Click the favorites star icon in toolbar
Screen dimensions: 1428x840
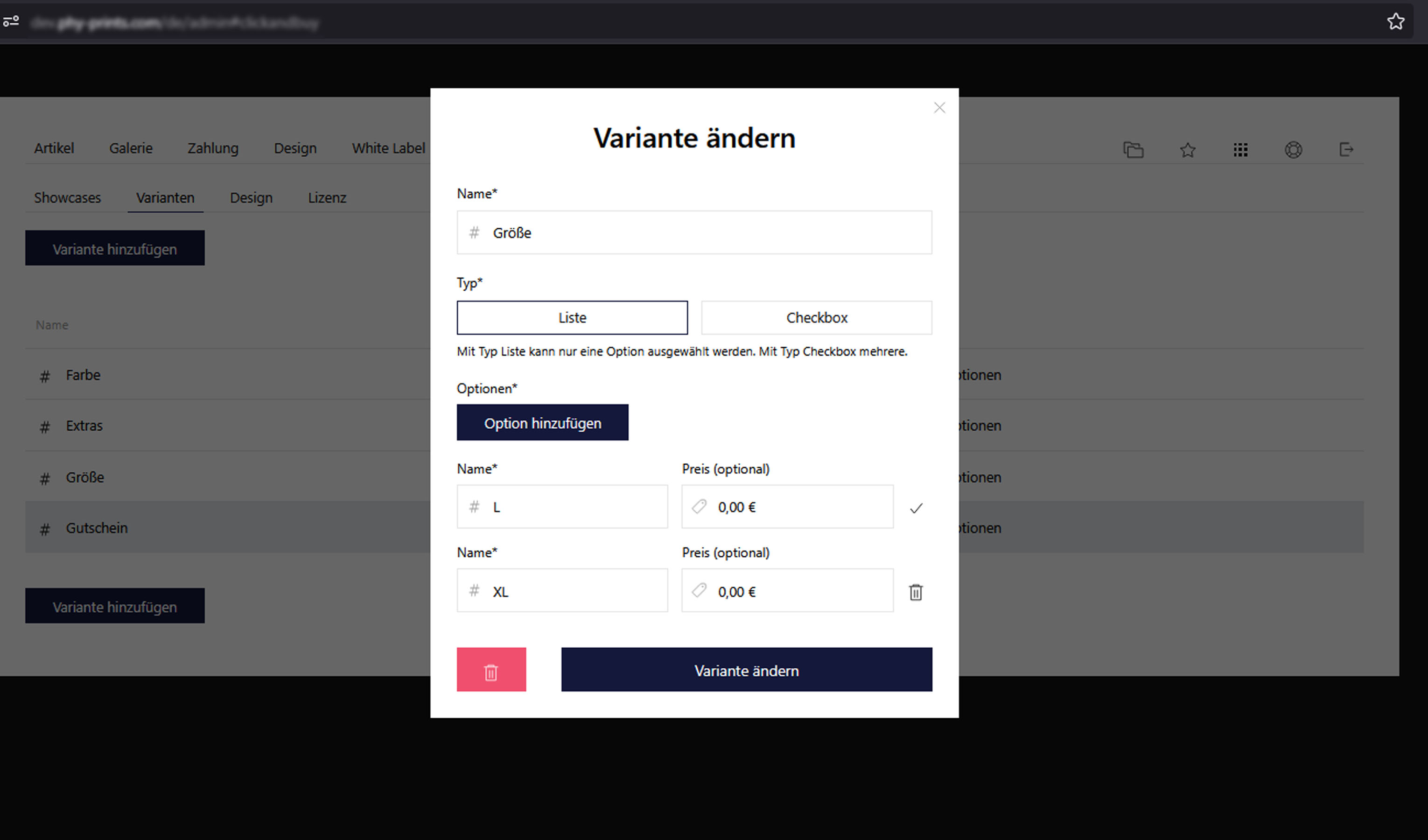1187,150
